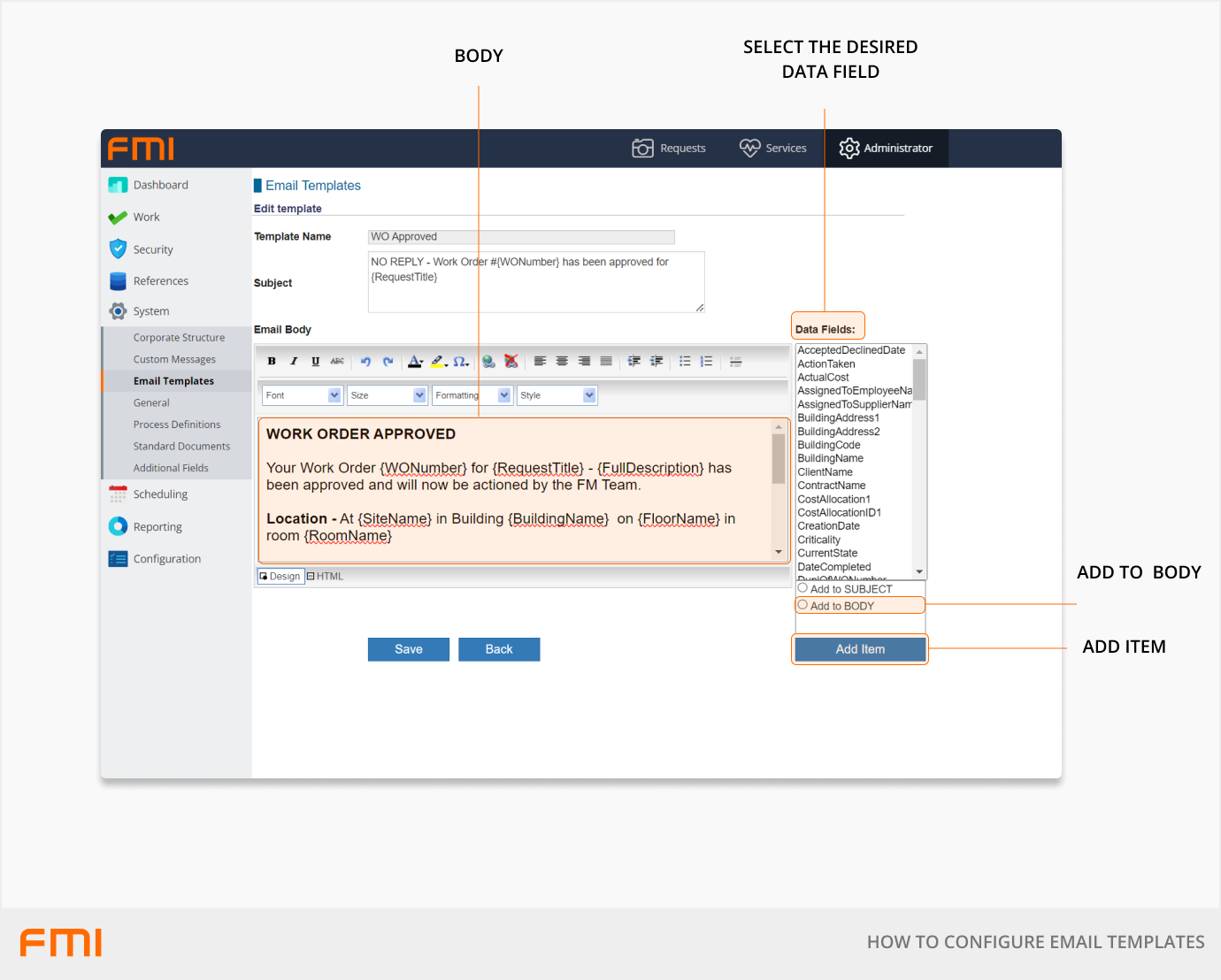1221x980 pixels.
Task: Switch the editor to HTML view
Action: (325, 577)
